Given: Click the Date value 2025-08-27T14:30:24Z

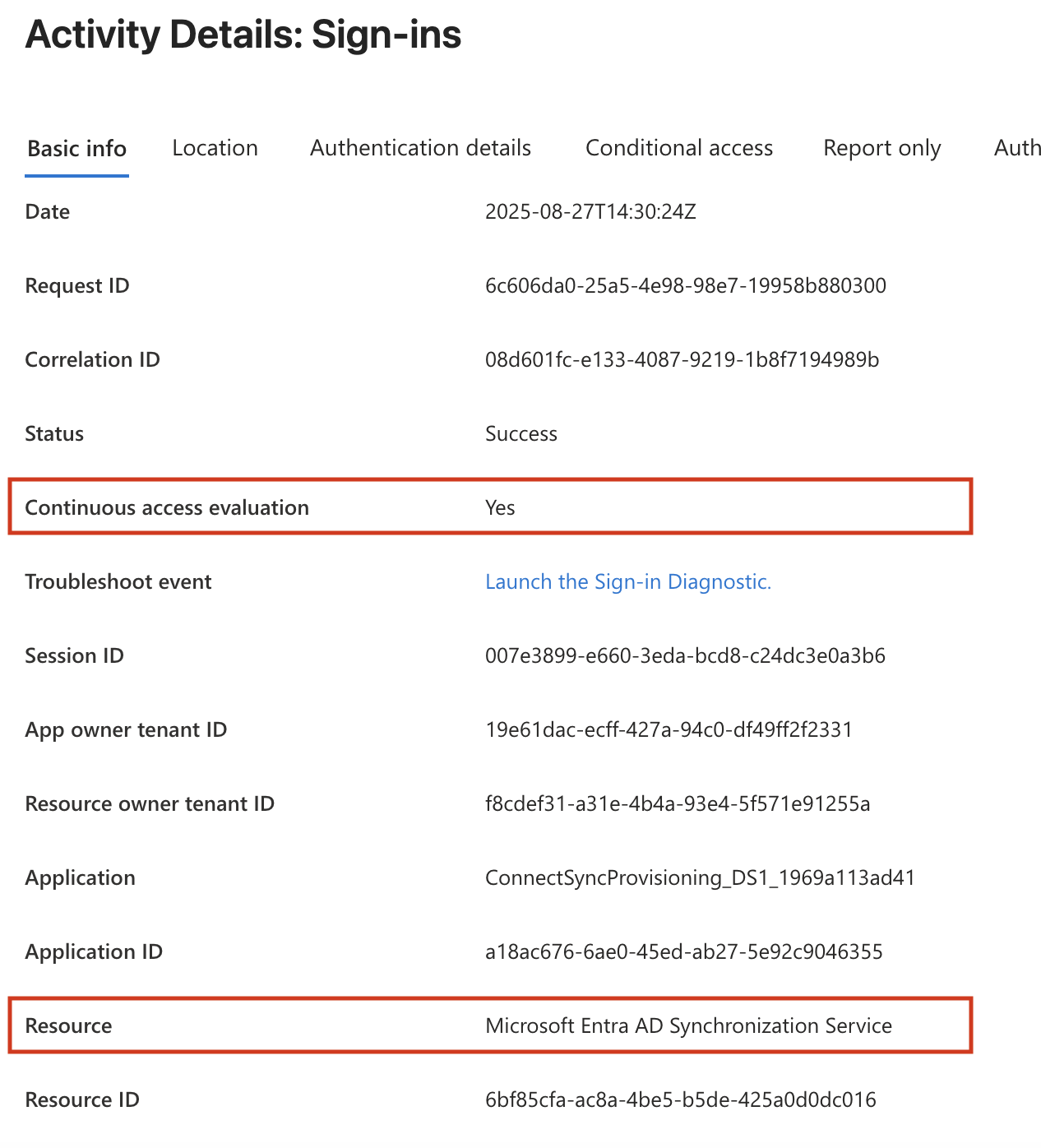Looking at the screenshot, I should click(x=590, y=212).
